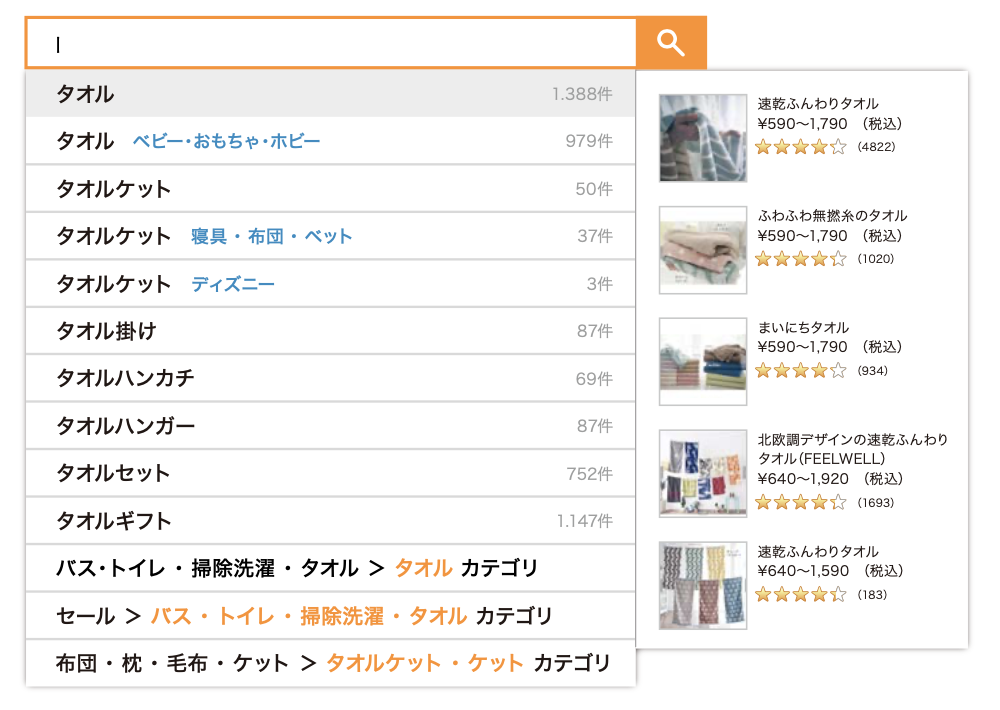Click the まいにちタオル product title
Image resolution: width=1000 pixels, height=710 pixels.
point(803,327)
